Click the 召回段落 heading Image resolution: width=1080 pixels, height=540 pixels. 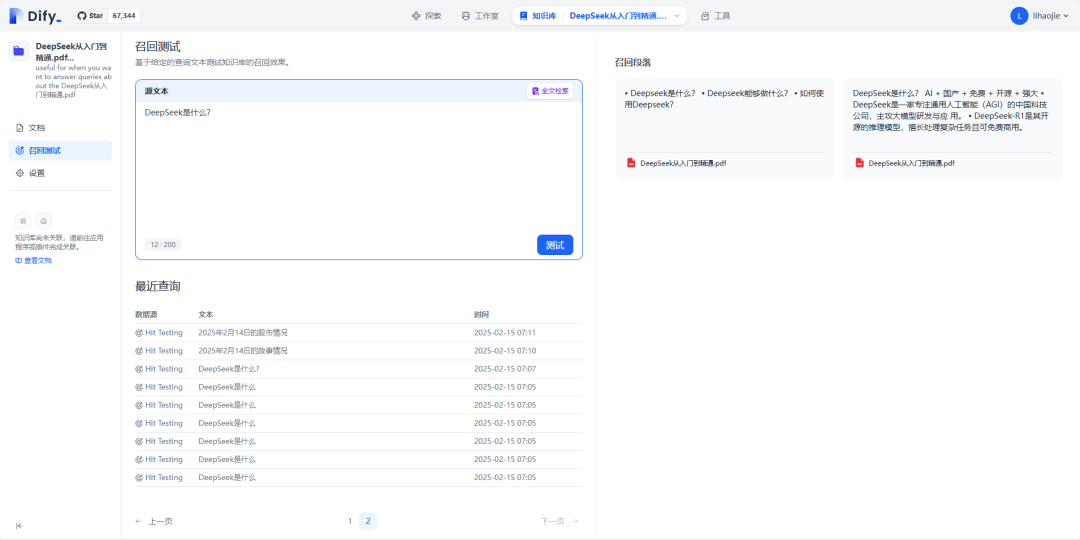pyautogui.click(x=633, y=62)
